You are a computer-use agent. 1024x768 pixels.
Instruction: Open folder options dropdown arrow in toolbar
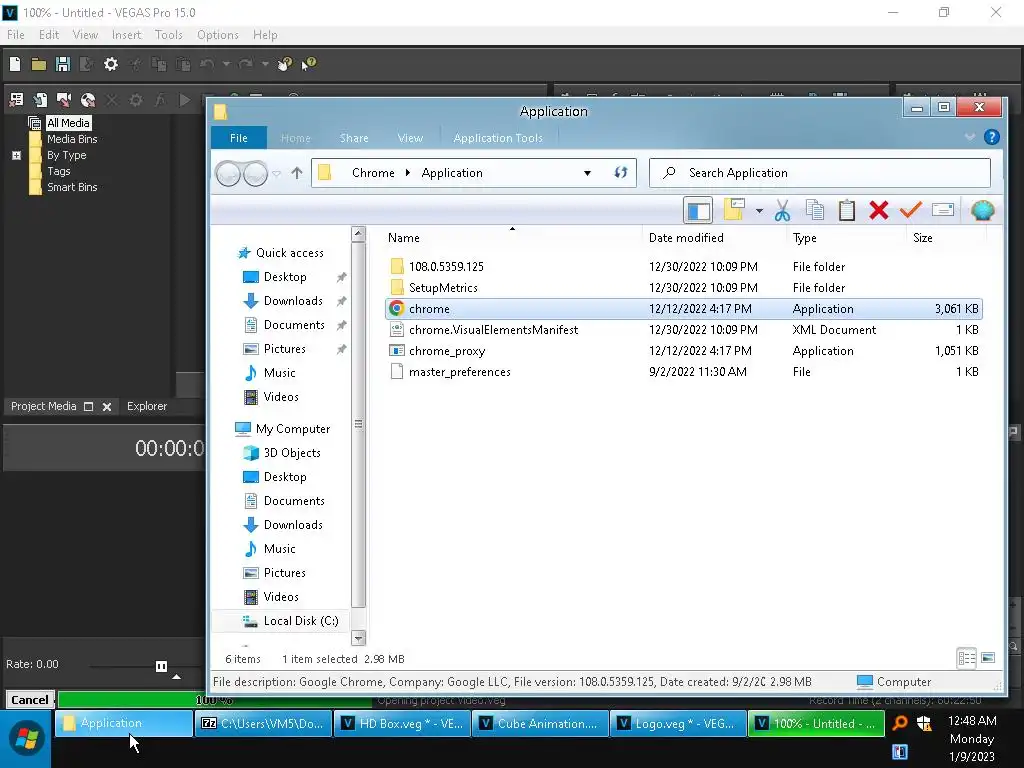759,211
